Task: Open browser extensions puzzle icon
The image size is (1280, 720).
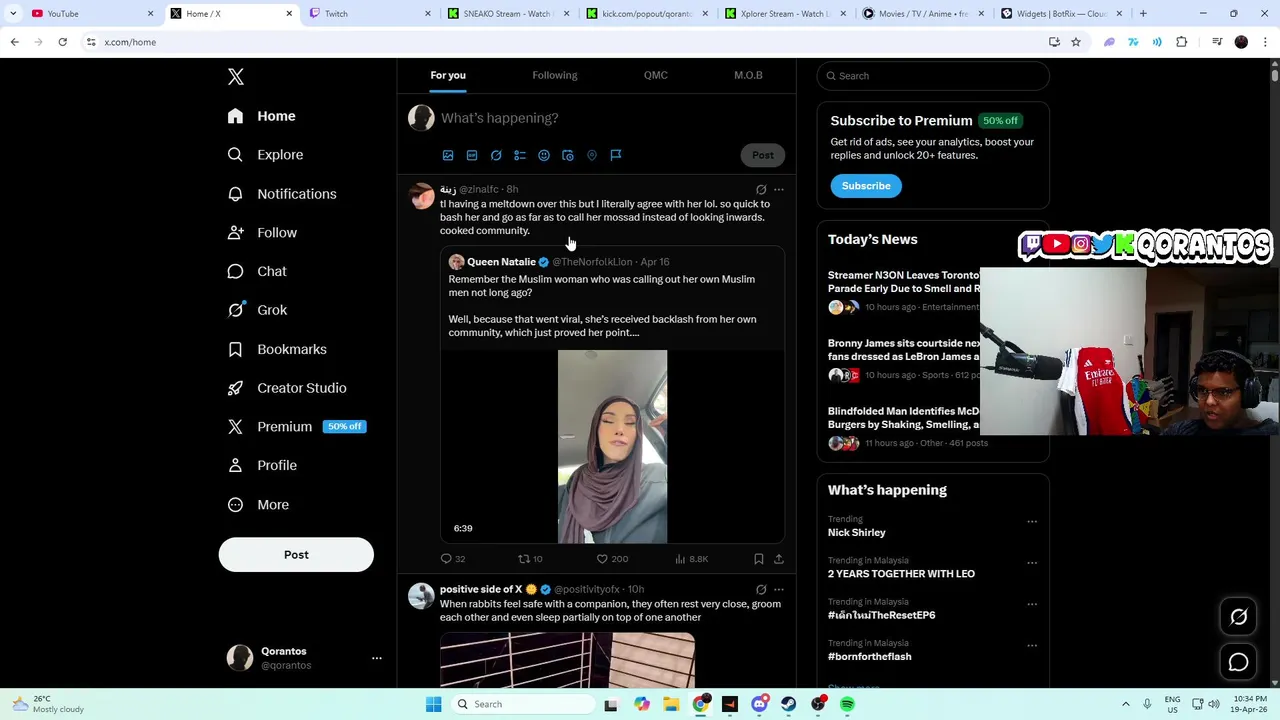Action: 1182,42
